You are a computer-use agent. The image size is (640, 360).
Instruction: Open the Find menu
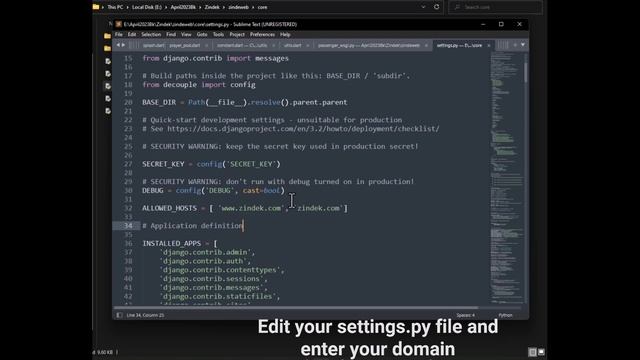171,35
